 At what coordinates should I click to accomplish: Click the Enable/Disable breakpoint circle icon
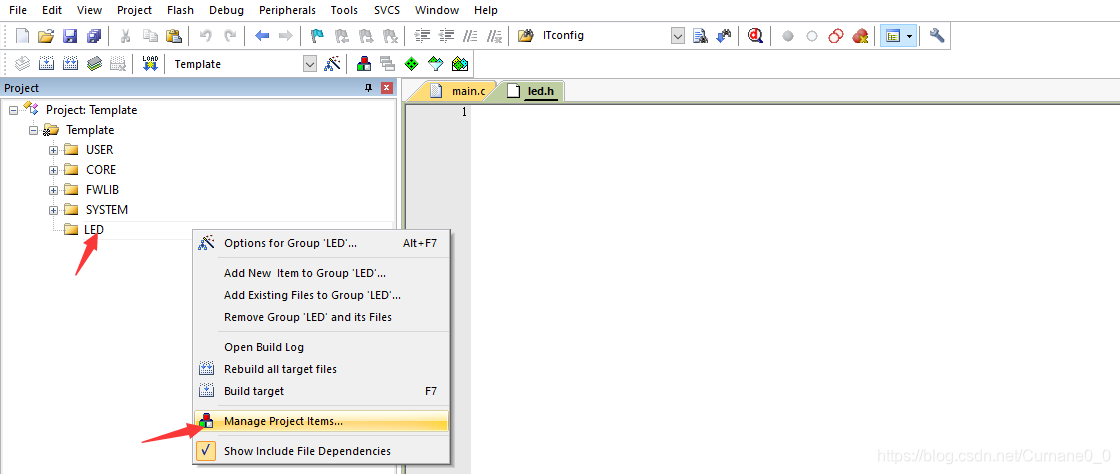coord(811,36)
